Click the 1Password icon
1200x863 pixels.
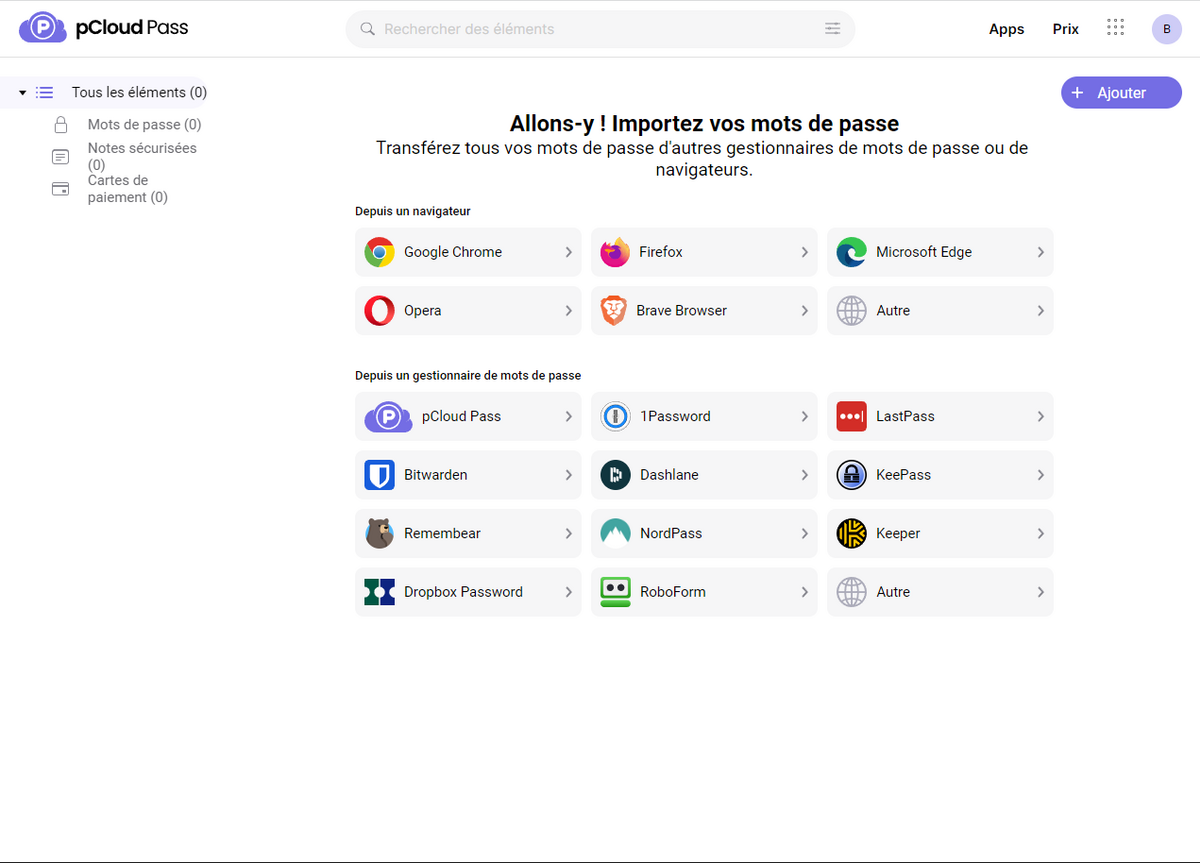(x=615, y=416)
